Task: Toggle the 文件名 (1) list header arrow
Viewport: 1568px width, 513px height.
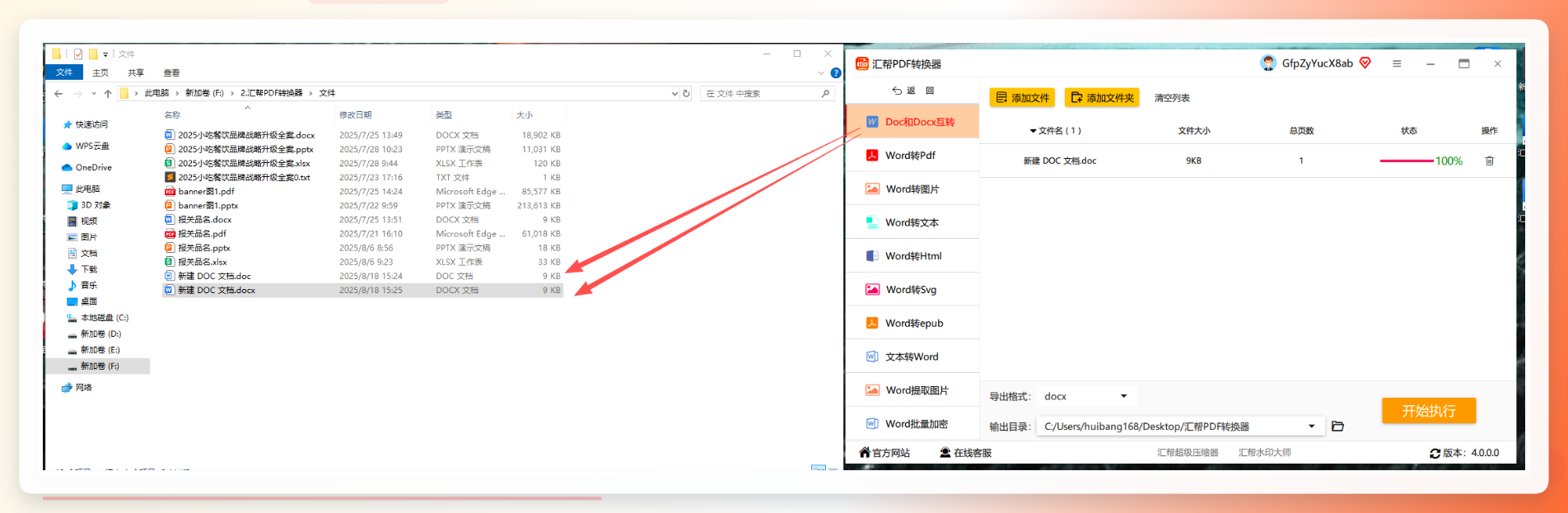Action: click(1033, 131)
